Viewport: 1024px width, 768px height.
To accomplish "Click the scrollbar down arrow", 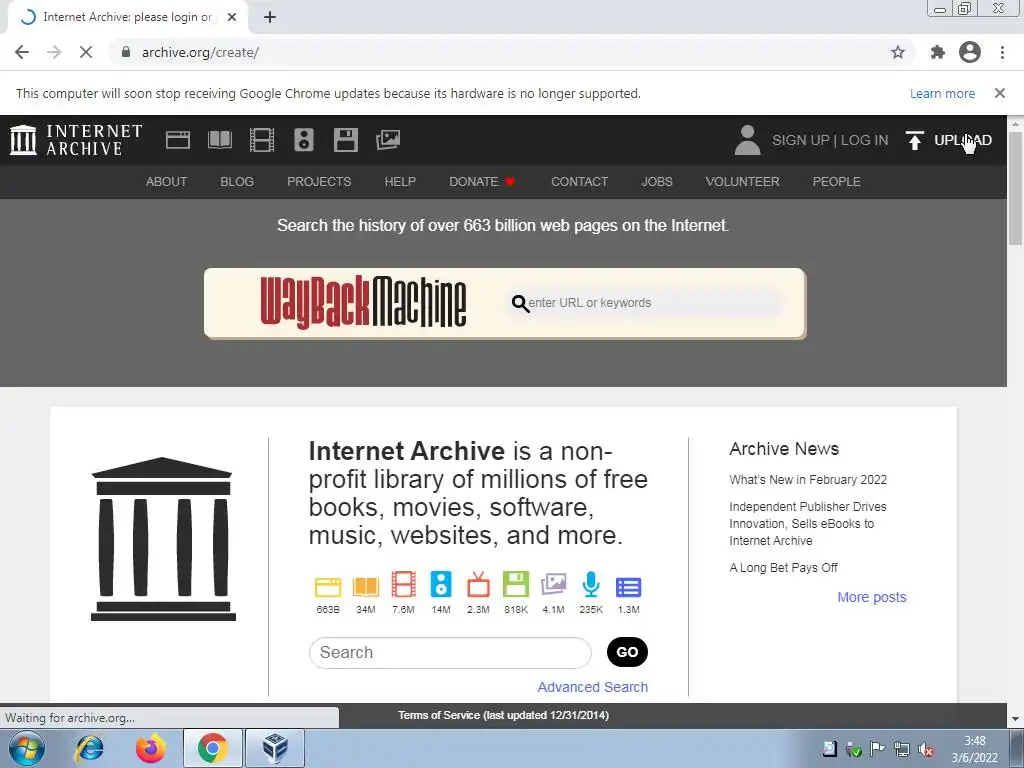I will click(1015, 719).
